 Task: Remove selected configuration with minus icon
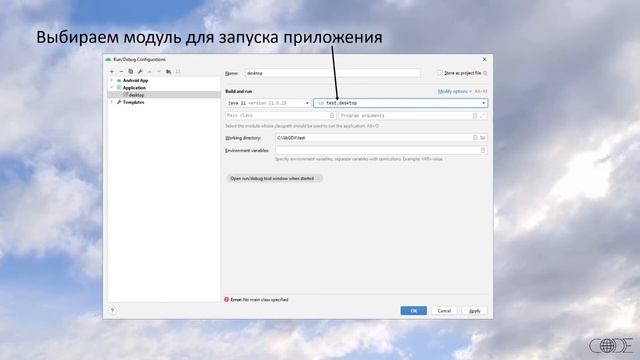[x=121, y=71]
